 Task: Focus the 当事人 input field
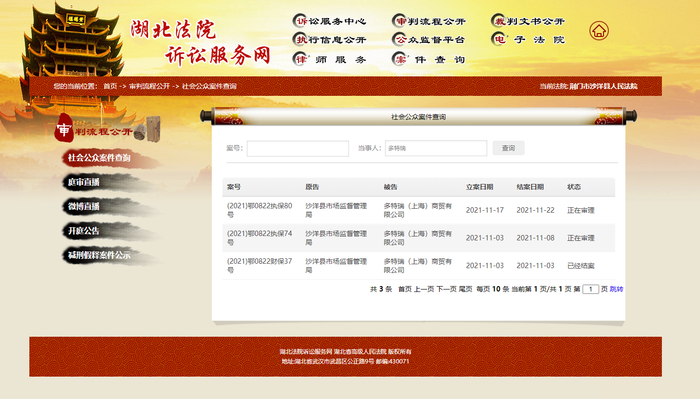[x=436, y=148]
